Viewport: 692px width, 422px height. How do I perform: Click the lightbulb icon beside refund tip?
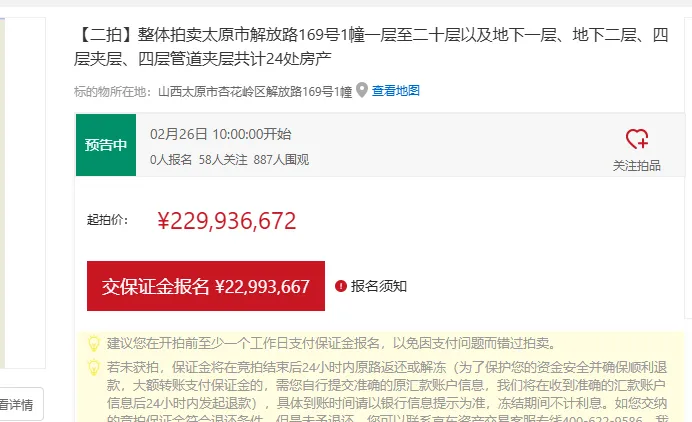[x=94, y=367]
